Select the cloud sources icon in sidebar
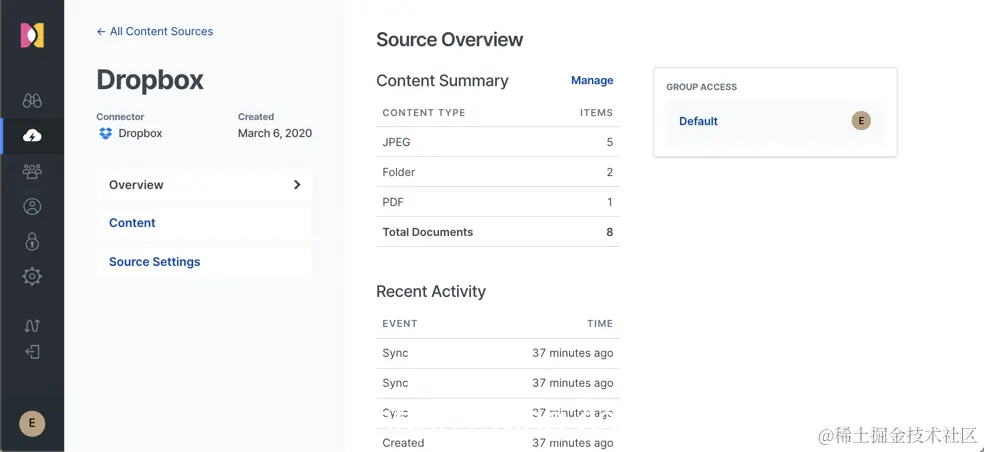 point(32,135)
